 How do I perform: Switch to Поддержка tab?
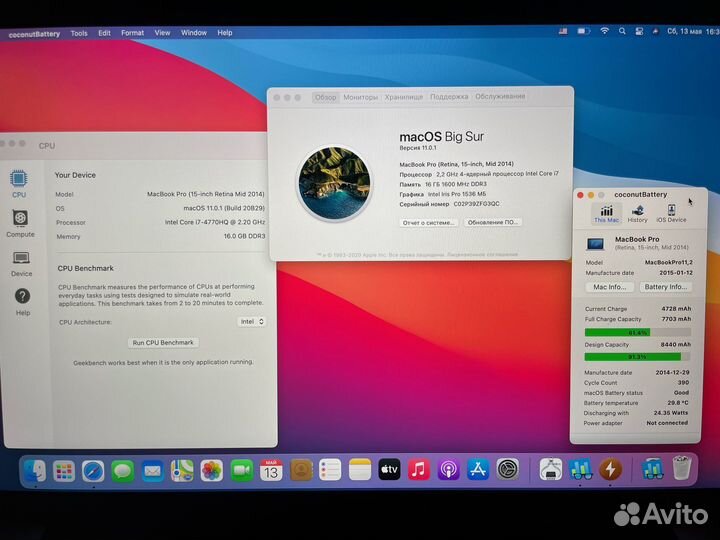(449, 96)
